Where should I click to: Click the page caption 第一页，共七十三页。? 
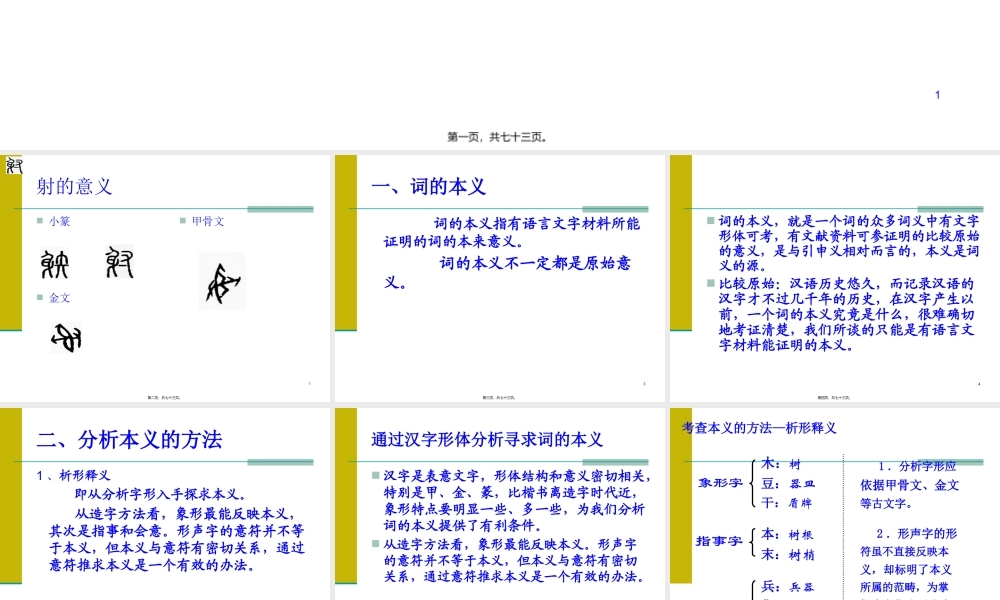coord(497,137)
